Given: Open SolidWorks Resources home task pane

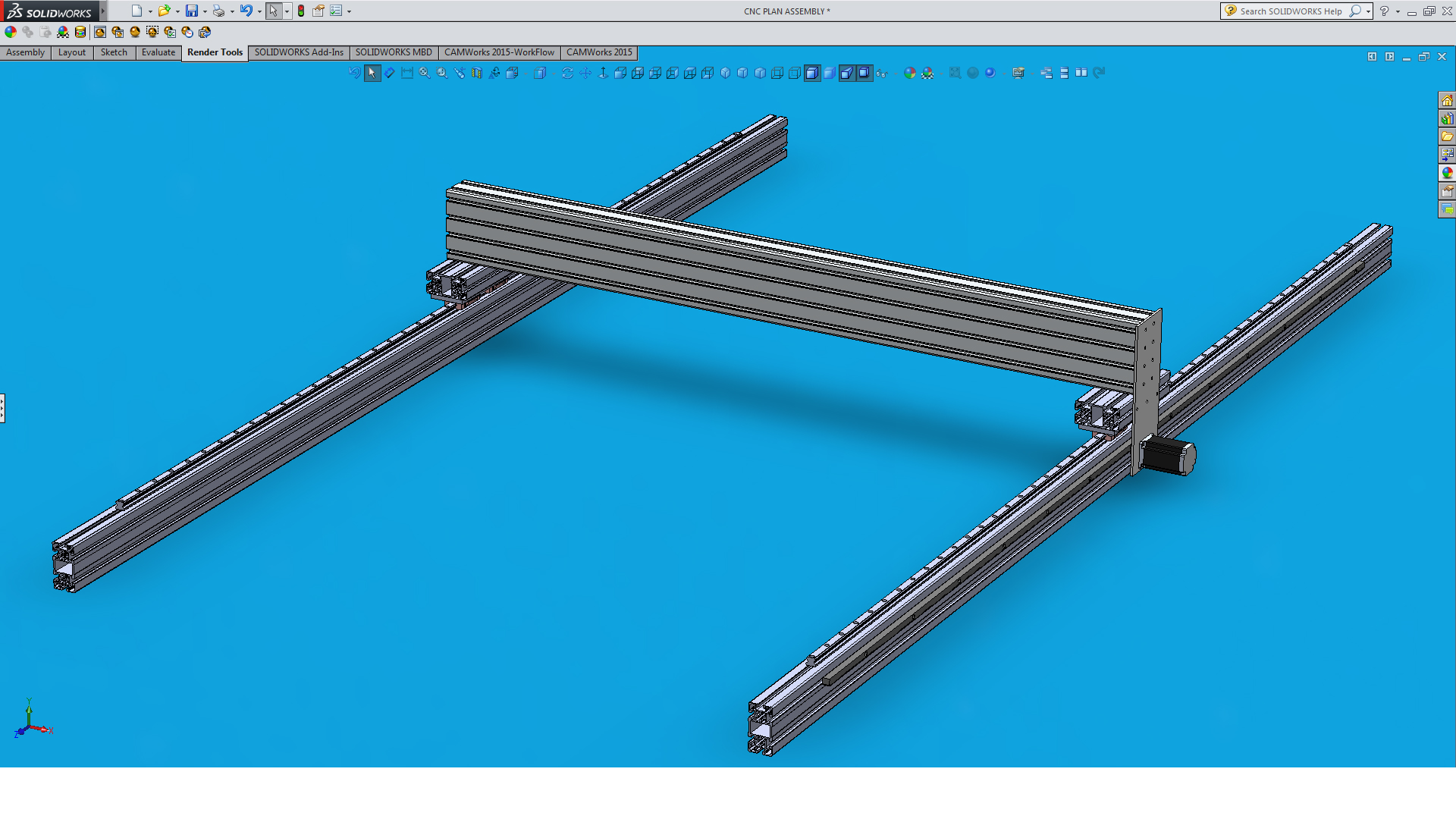Looking at the screenshot, I should 1447,101.
